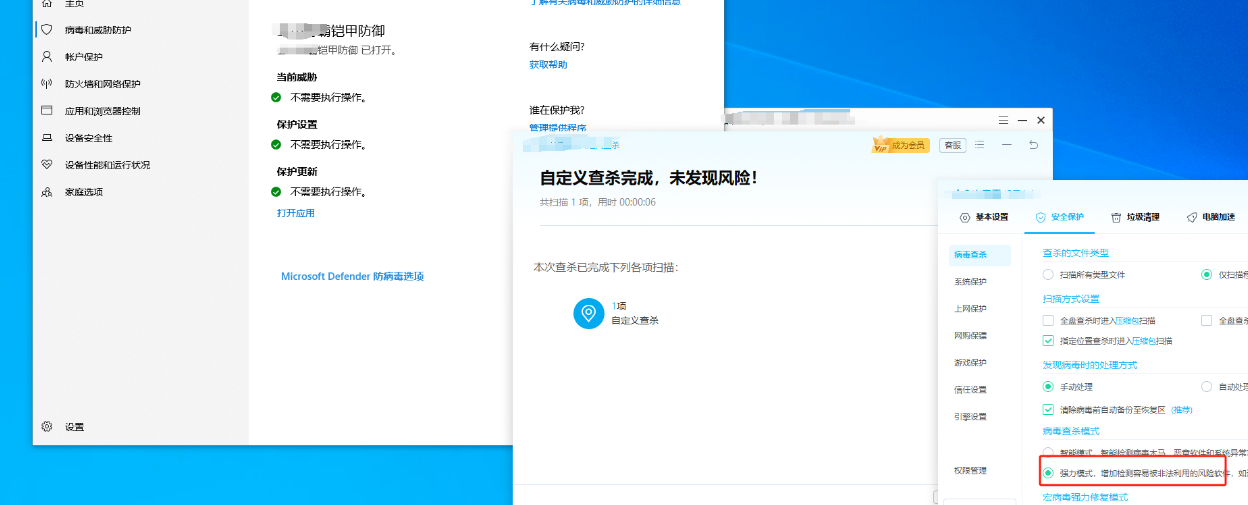
Task: Open 设备性能和运行状况 heart icon
Action: pyautogui.click(x=46, y=165)
